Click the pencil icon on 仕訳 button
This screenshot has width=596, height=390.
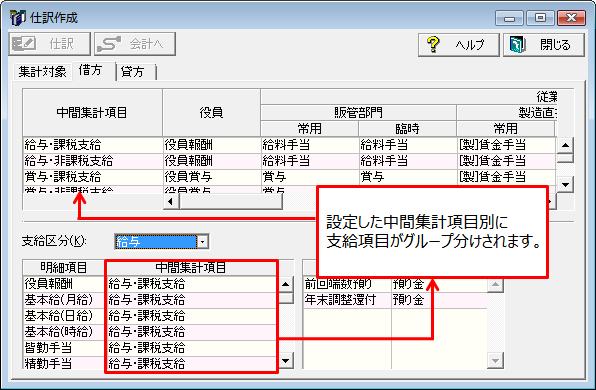24,44
